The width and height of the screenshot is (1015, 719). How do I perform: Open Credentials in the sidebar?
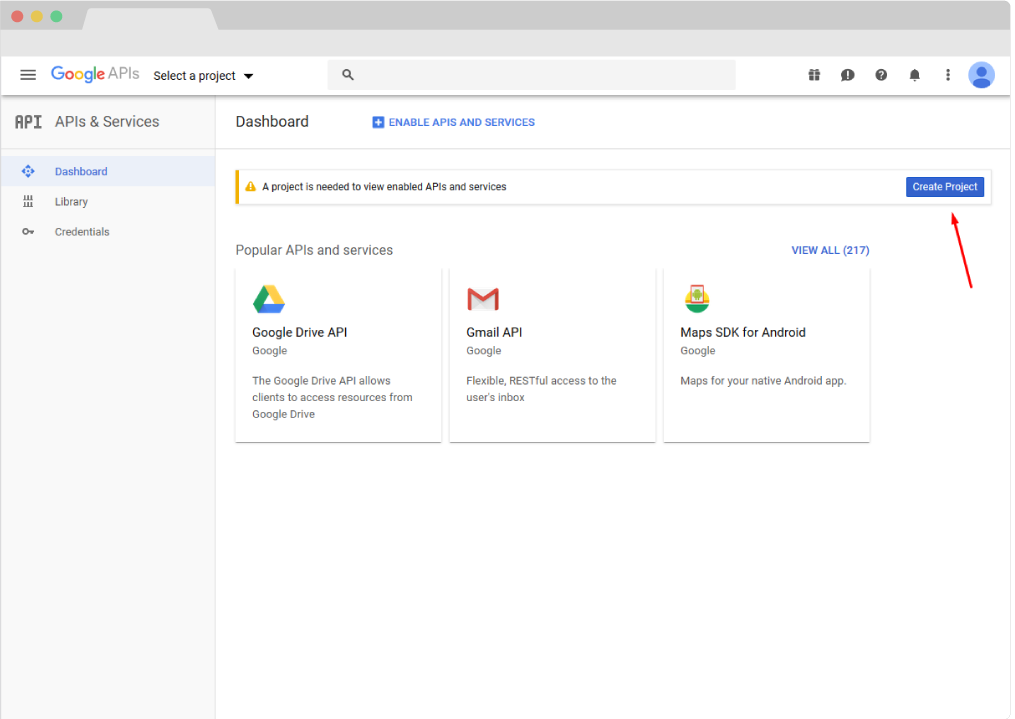click(82, 232)
